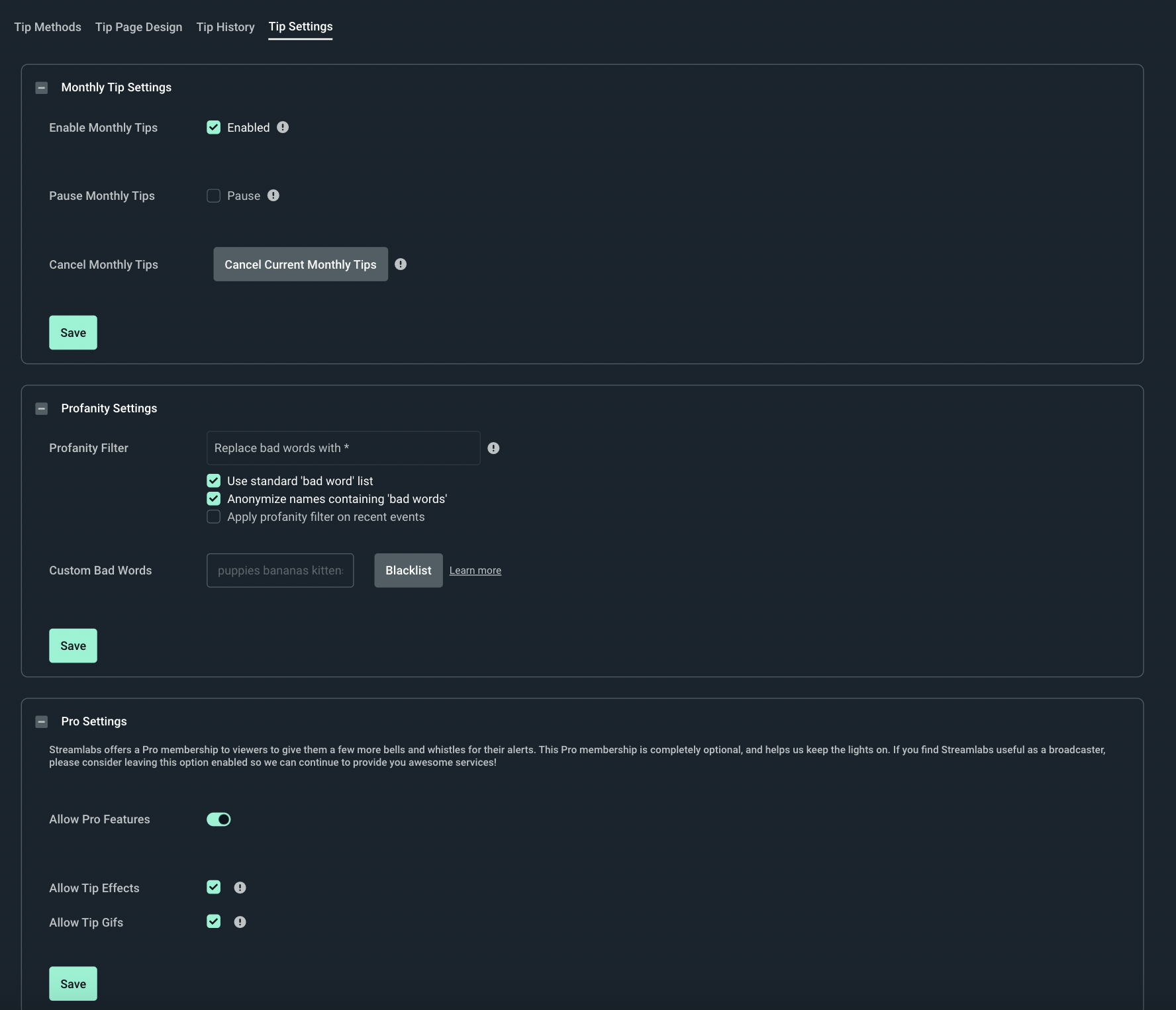This screenshot has height=1010, width=1176.
Task: Collapse the Profanity Settings section
Action: pos(42,408)
